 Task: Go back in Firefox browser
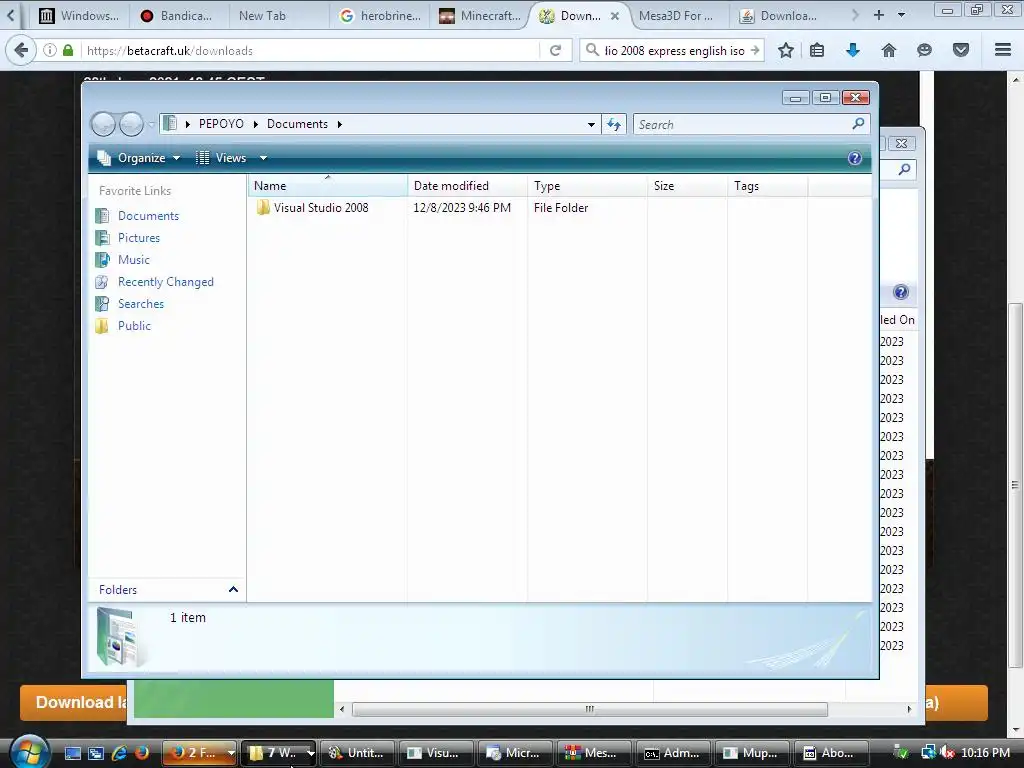[21, 50]
